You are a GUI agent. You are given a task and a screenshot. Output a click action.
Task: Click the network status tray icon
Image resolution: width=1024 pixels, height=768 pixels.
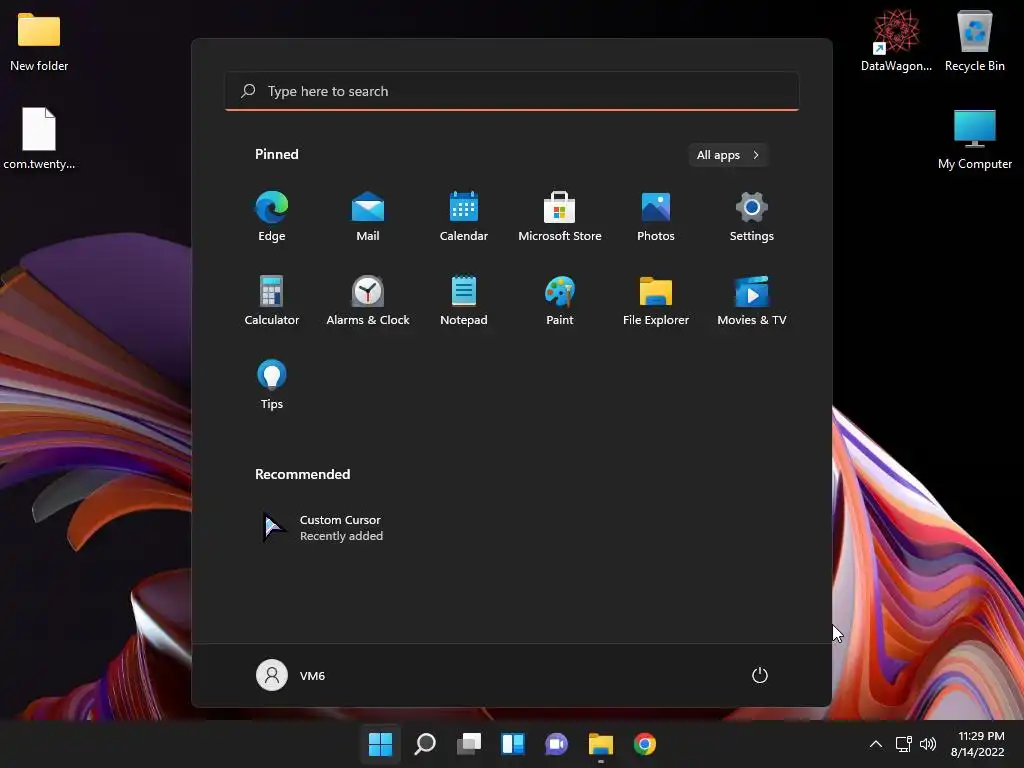pos(904,744)
